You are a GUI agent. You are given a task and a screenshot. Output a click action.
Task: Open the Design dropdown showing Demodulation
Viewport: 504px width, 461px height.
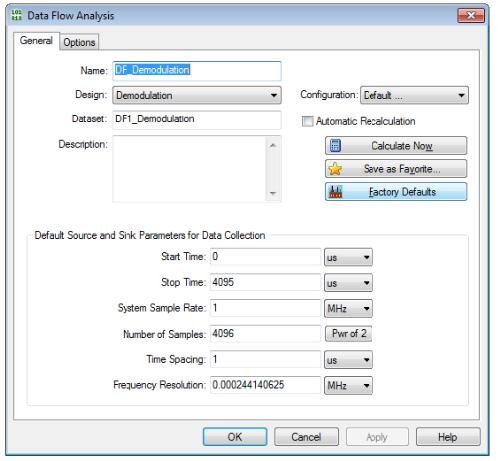tap(197, 95)
